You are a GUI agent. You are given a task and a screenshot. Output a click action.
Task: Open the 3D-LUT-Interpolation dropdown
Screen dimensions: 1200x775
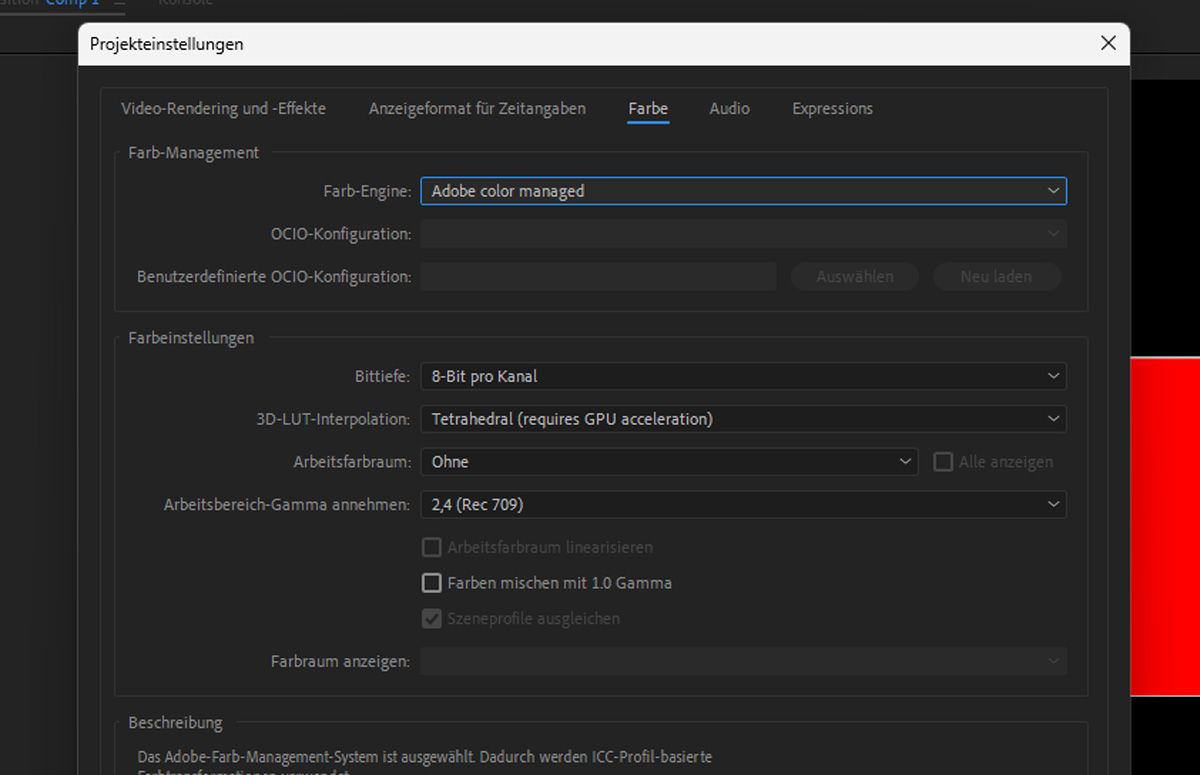pyautogui.click(x=743, y=419)
